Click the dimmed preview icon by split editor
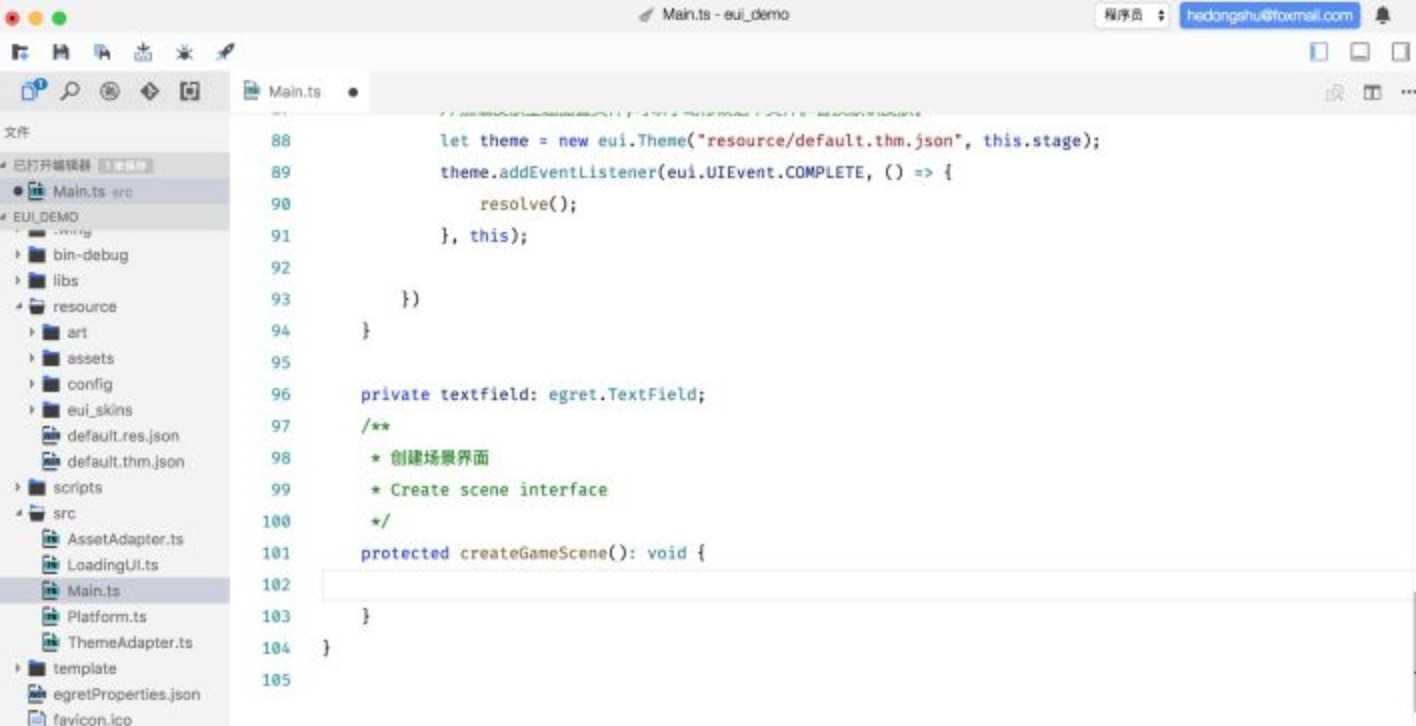 tap(1335, 92)
